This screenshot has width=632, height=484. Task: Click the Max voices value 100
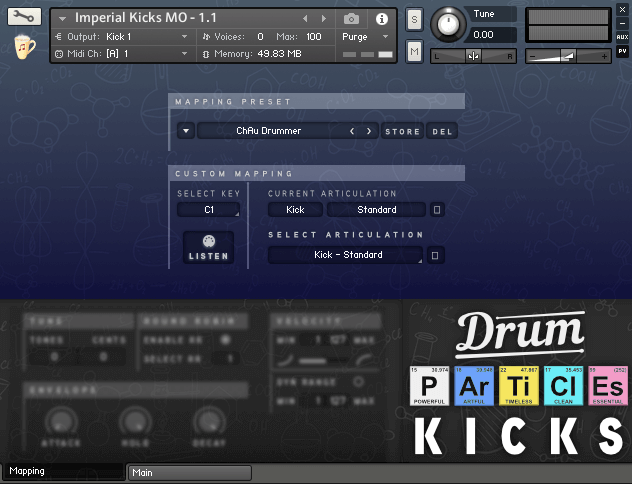click(314, 37)
